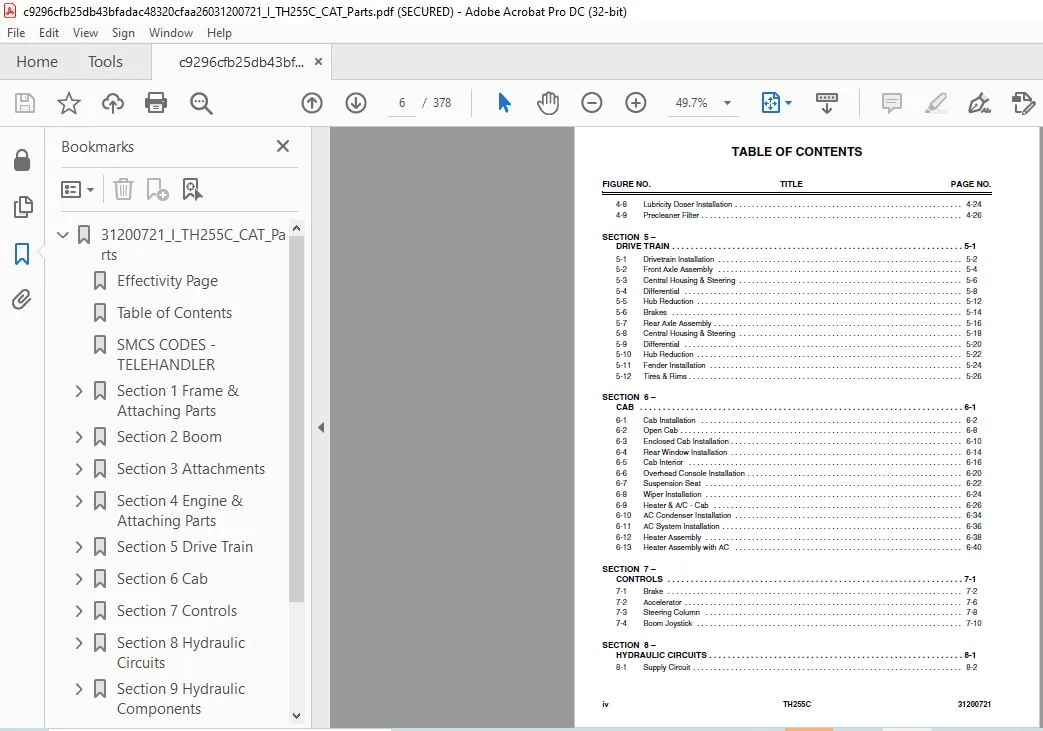Select the highlighter pen tool
The width and height of the screenshot is (1043, 731).
click(935, 103)
